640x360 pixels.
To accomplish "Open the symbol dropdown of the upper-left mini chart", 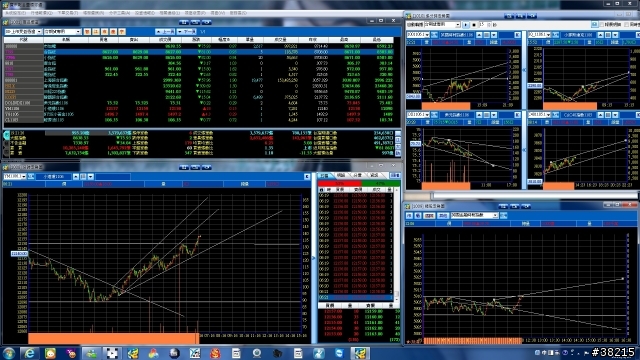I will coord(418,35).
